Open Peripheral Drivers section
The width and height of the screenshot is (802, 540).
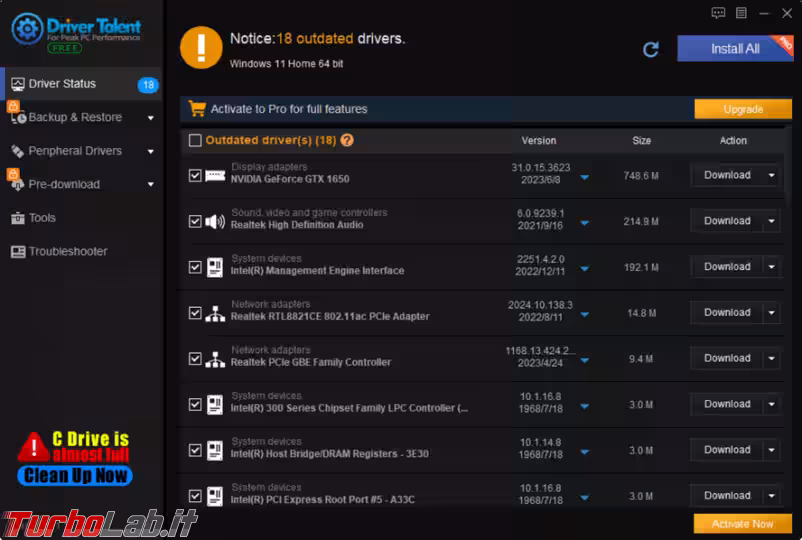pyautogui.click(x=81, y=151)
